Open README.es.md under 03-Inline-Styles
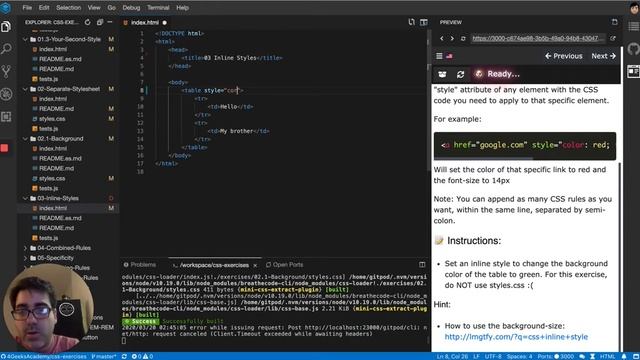Image resolution: width=640 pixels, height=360 pixels. coord(60,218)
